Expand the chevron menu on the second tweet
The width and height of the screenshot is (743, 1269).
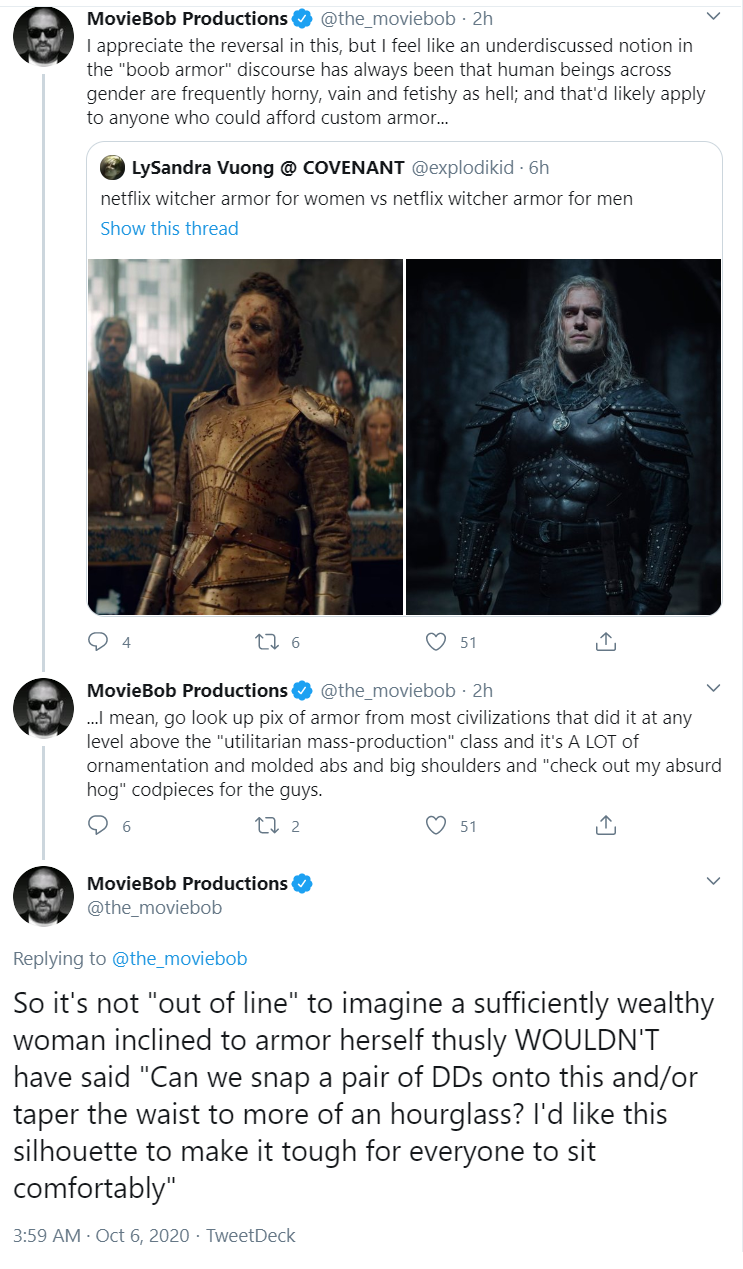click(x=713, y=688)
